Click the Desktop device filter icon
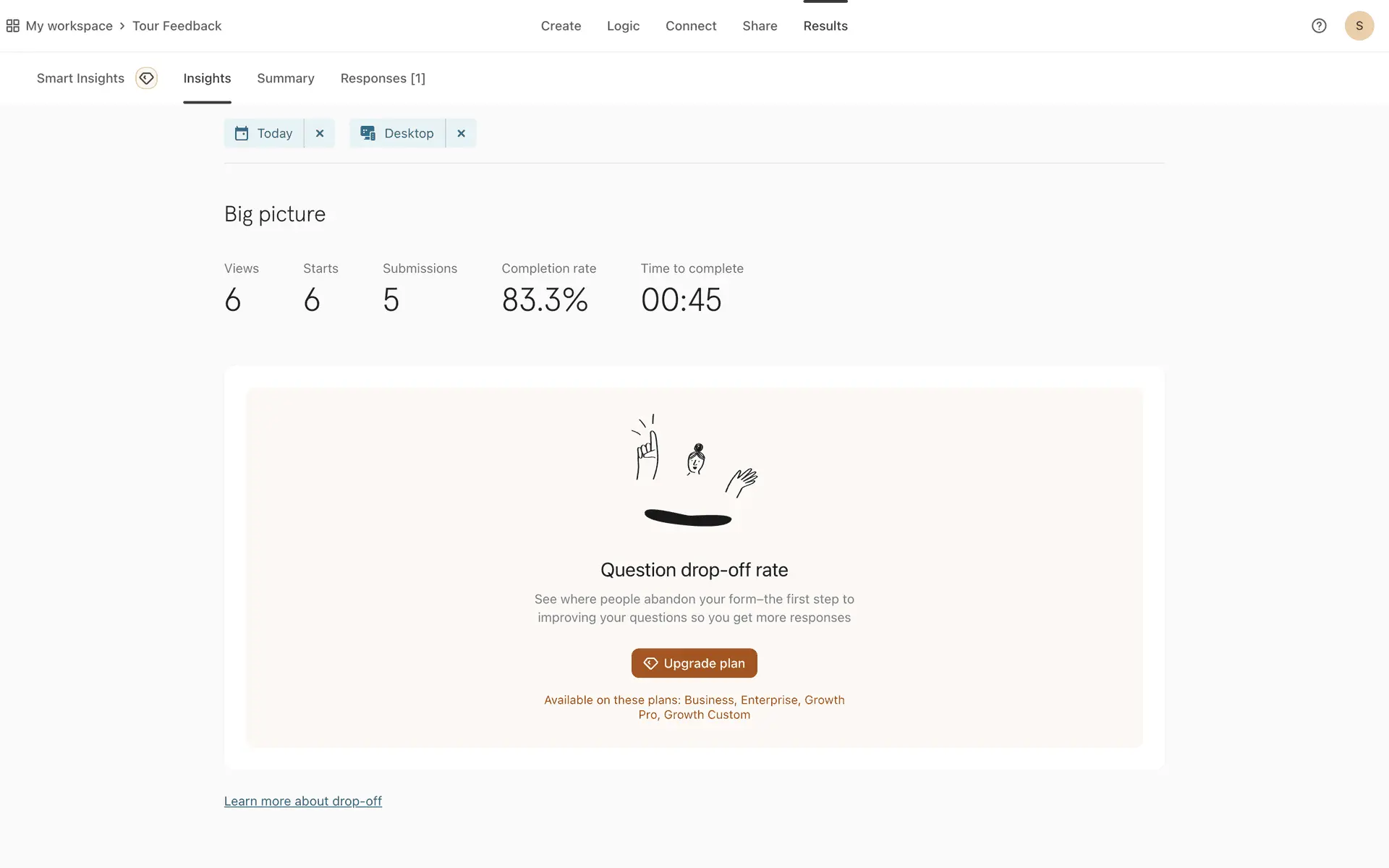 (x=368, y=134)
